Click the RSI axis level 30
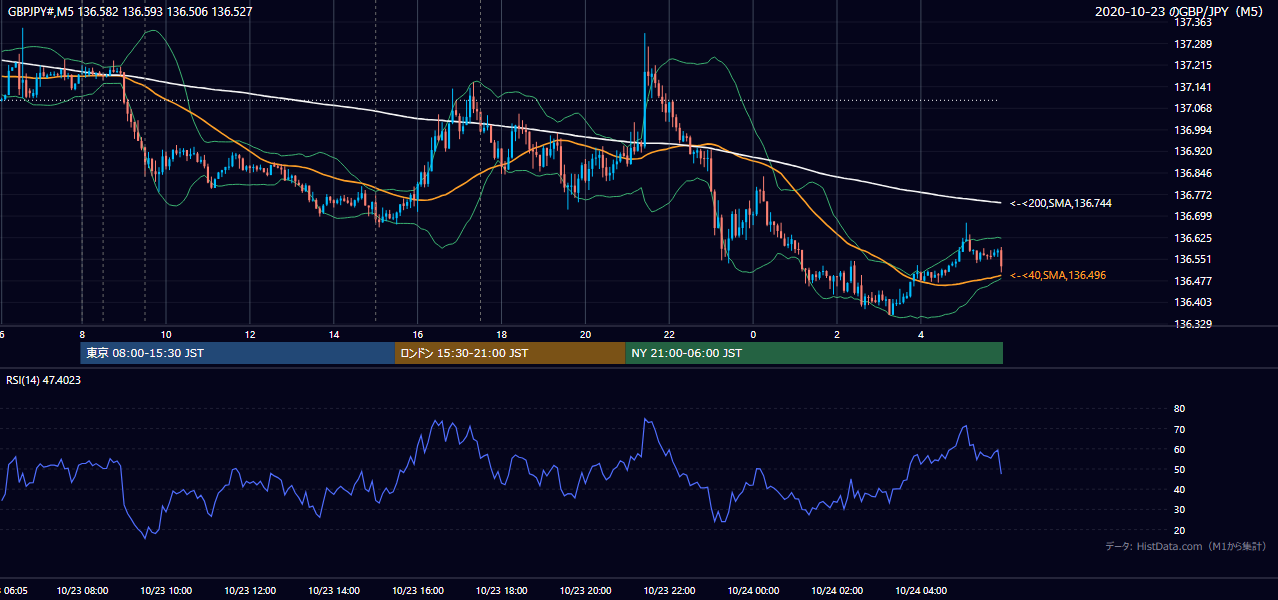 1180,510
